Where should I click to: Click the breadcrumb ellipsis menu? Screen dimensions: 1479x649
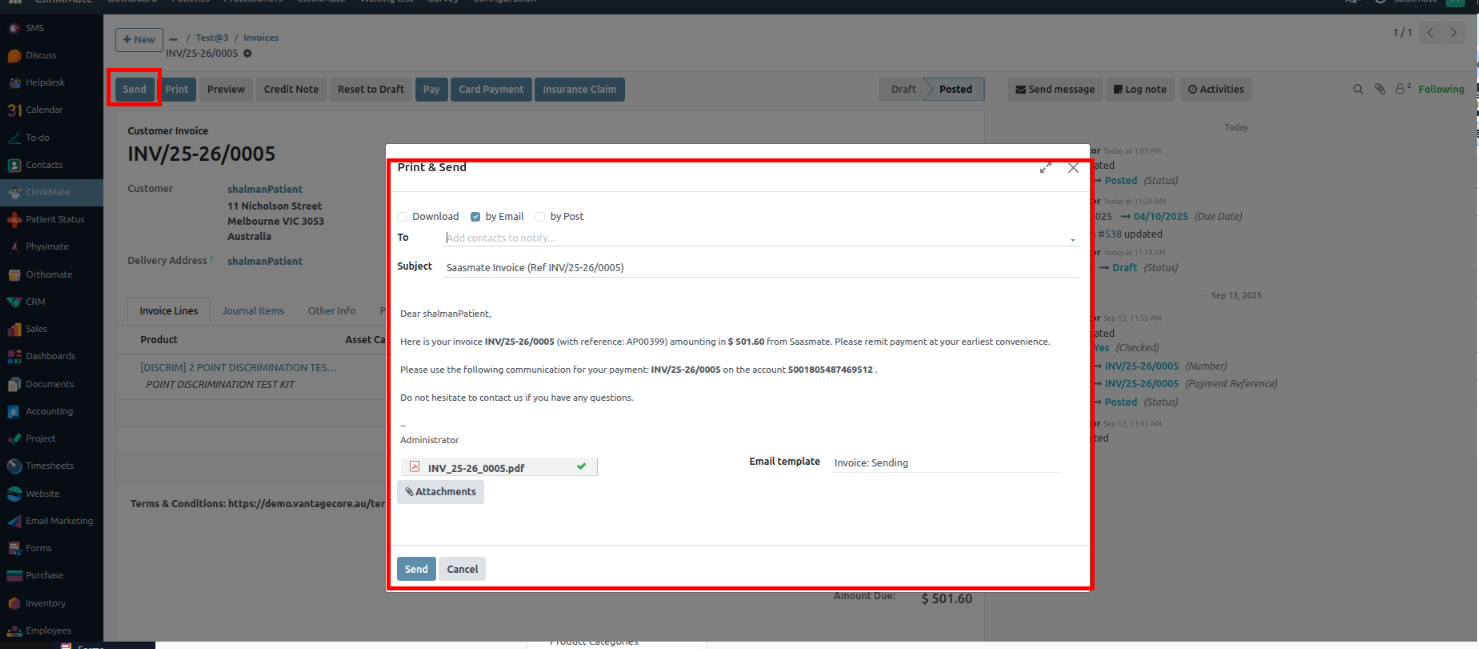tap(173, 38)
